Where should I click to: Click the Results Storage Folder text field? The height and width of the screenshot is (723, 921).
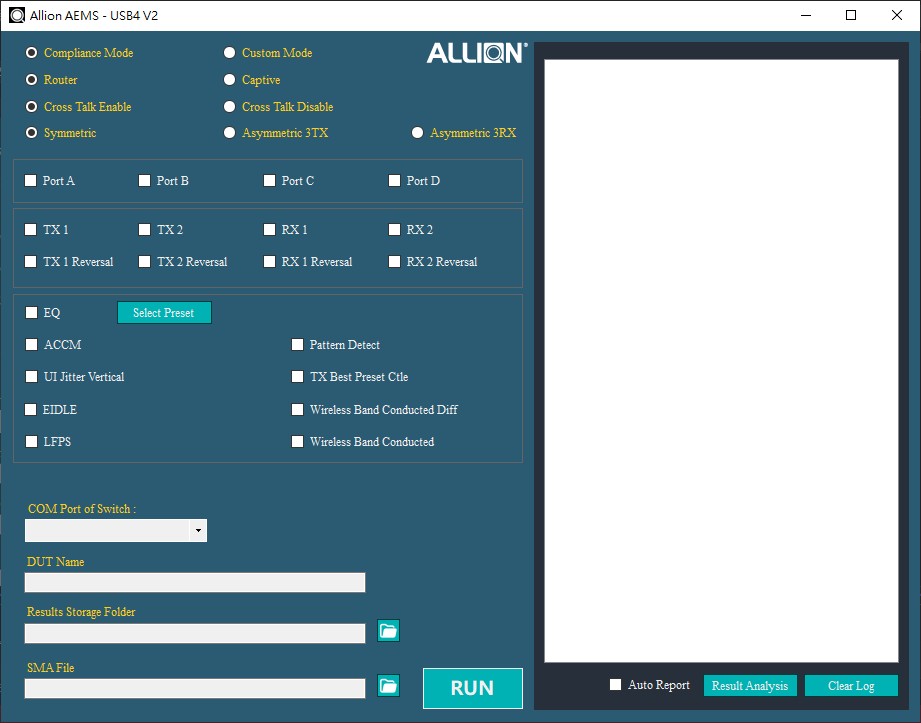click(x=195, y=634)
